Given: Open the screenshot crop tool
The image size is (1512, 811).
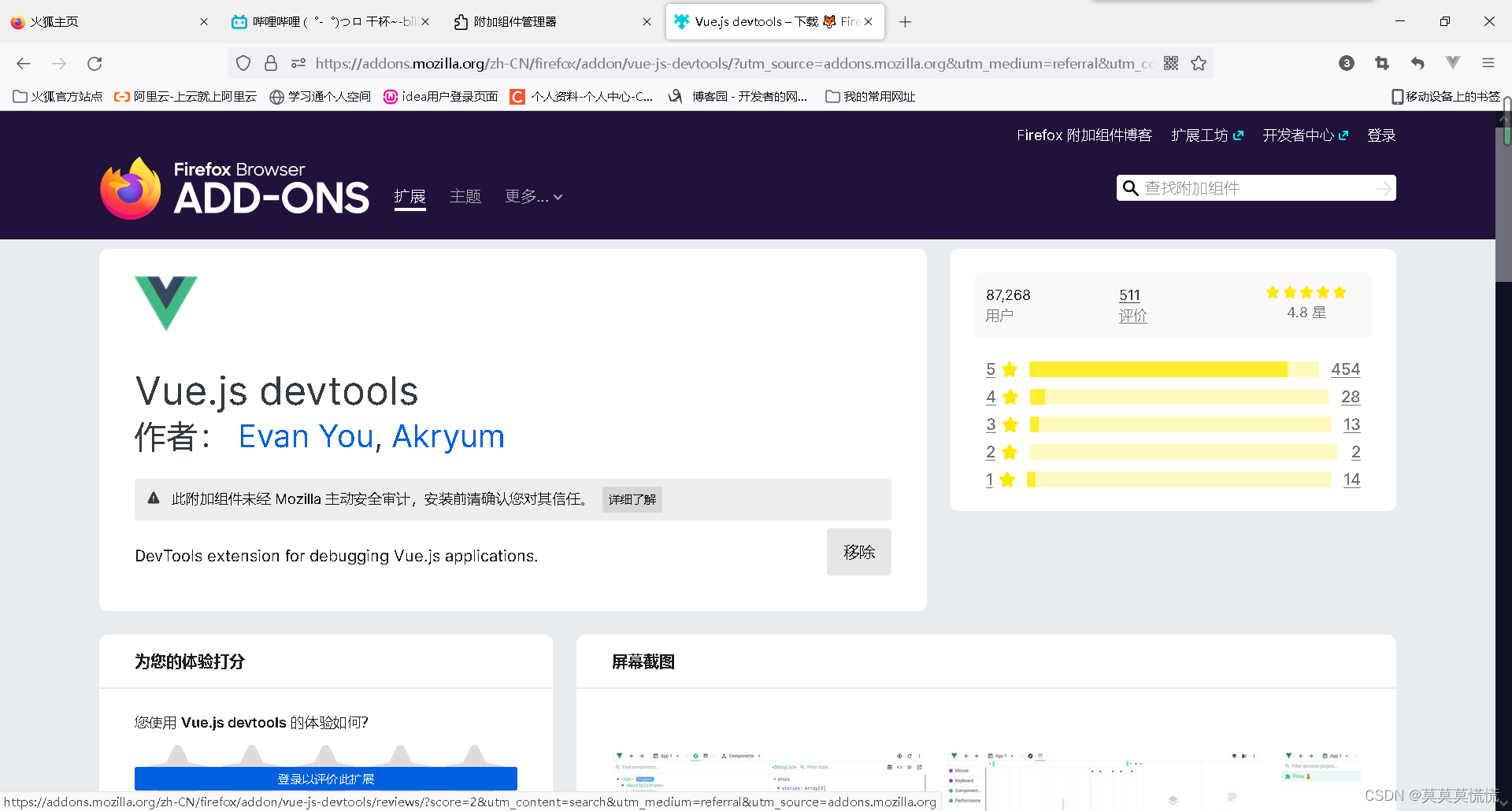Looking at the screenshot, I should [x=1382, y=64].
